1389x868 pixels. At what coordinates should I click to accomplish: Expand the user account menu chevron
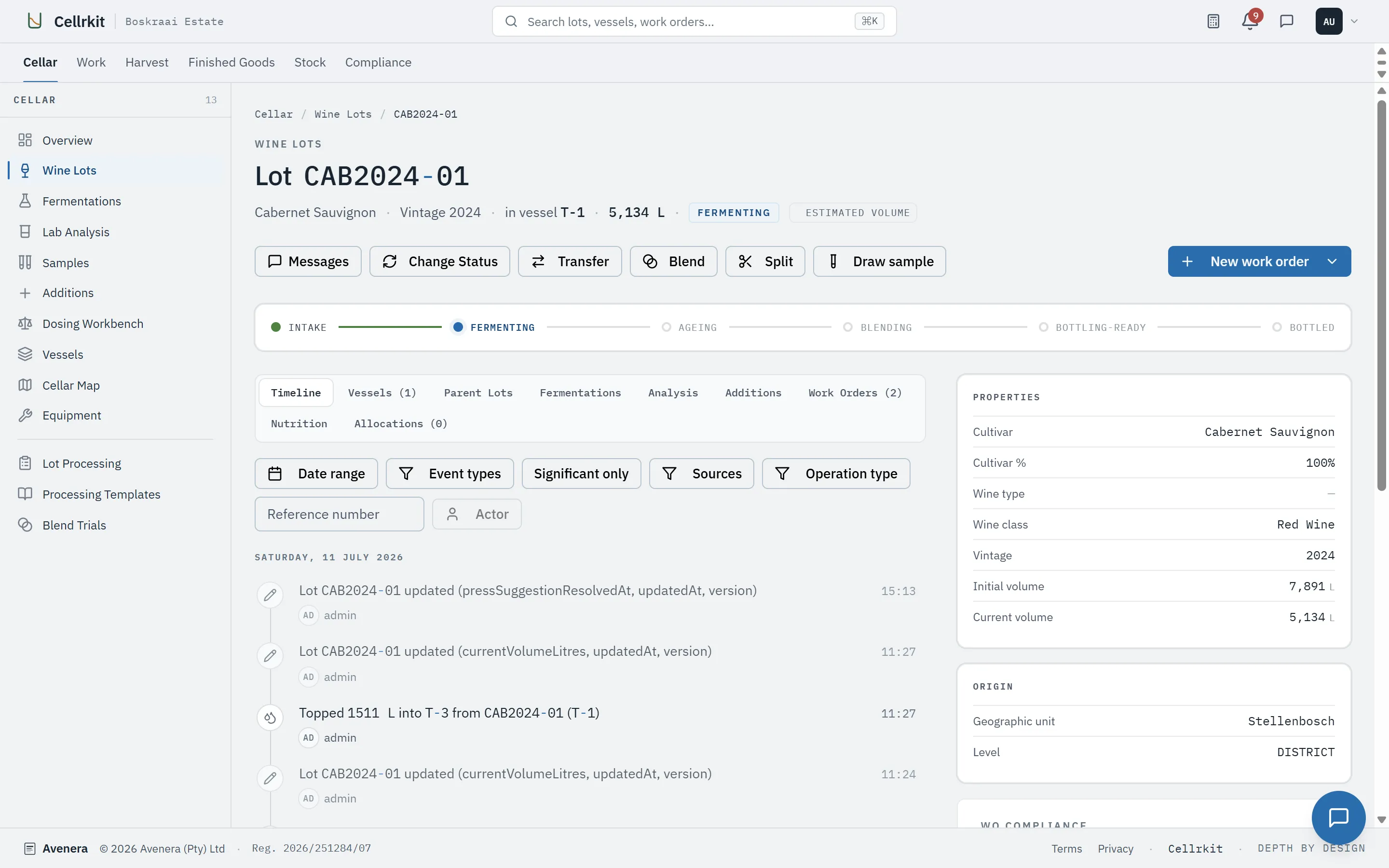pyautogui.click(x=1355, y=21)
